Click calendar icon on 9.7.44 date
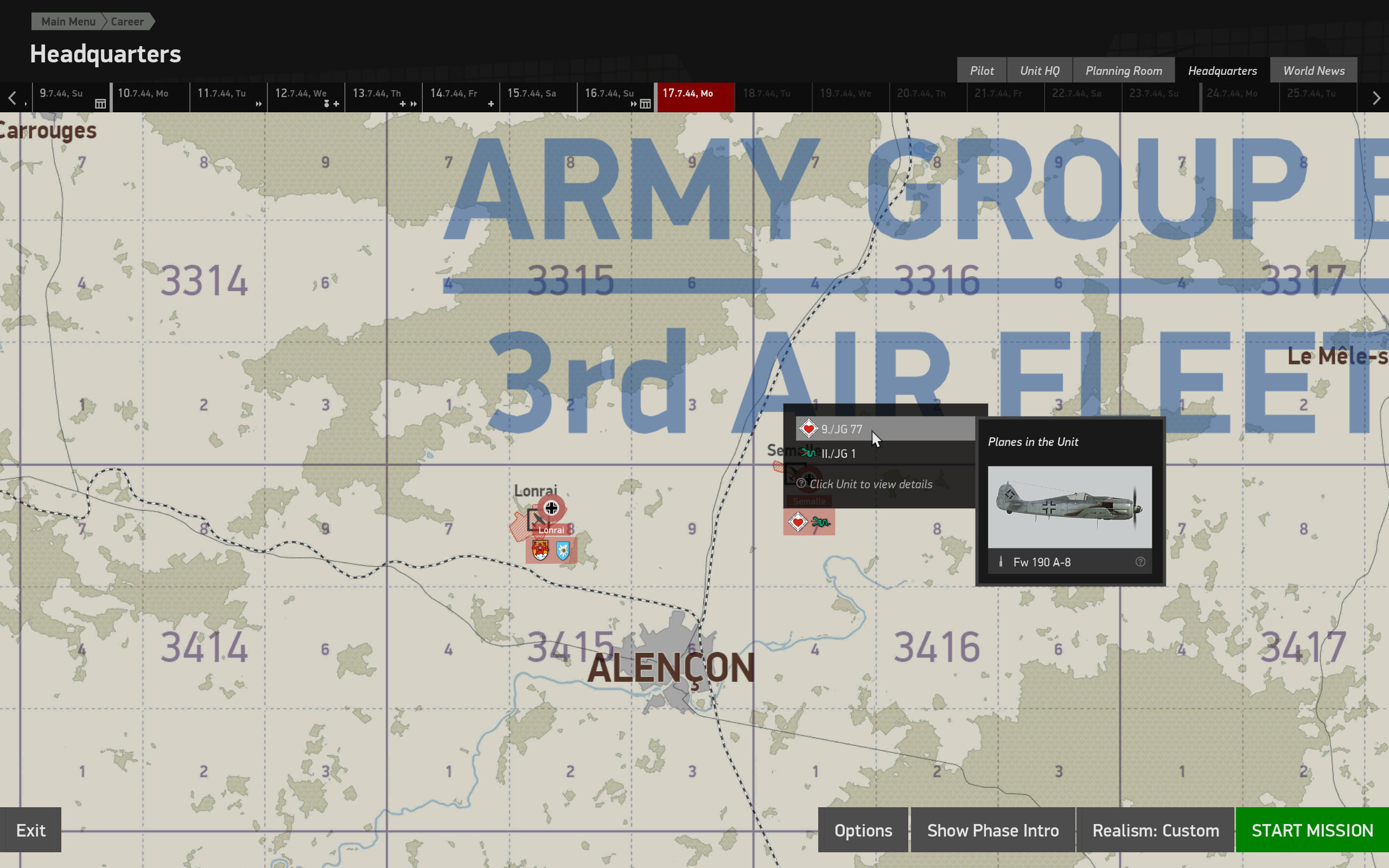This screenshot has width=1389, height=868. (100, 104)
